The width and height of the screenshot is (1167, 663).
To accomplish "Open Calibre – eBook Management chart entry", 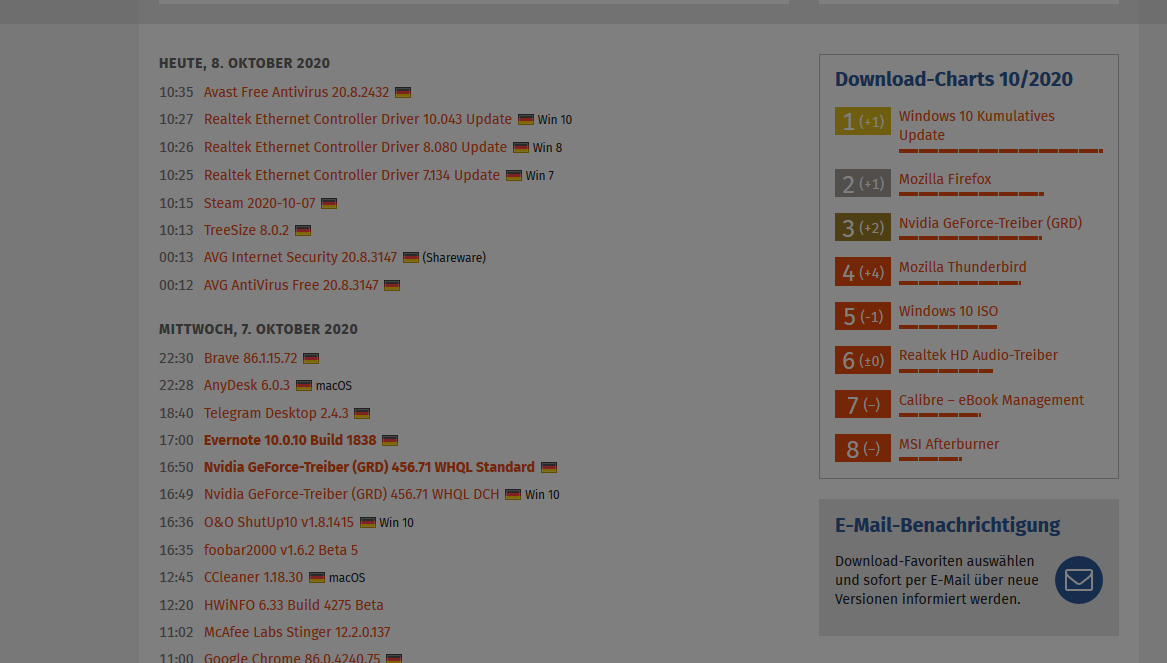I will tap(991, 400).
